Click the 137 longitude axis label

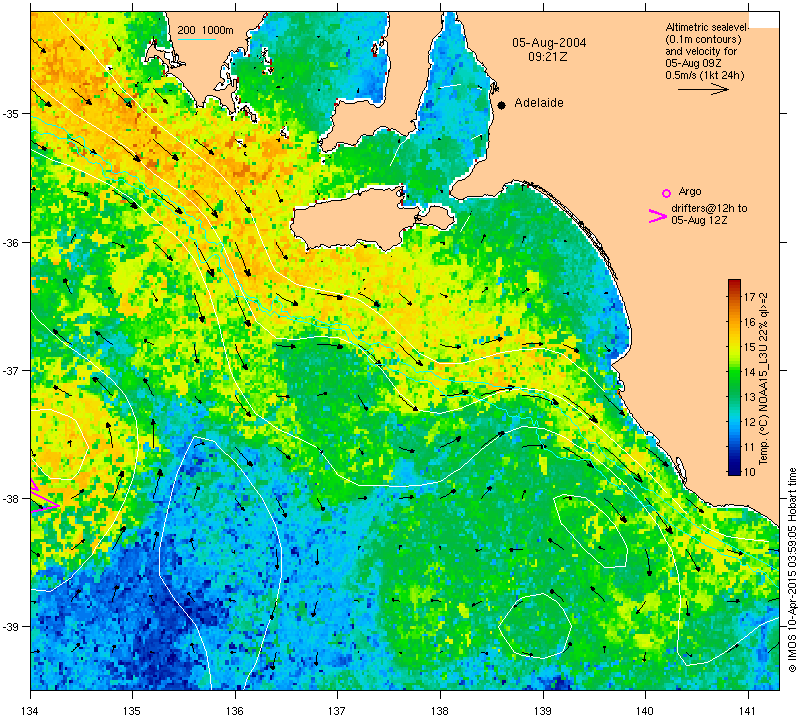(x=338, y=710)
